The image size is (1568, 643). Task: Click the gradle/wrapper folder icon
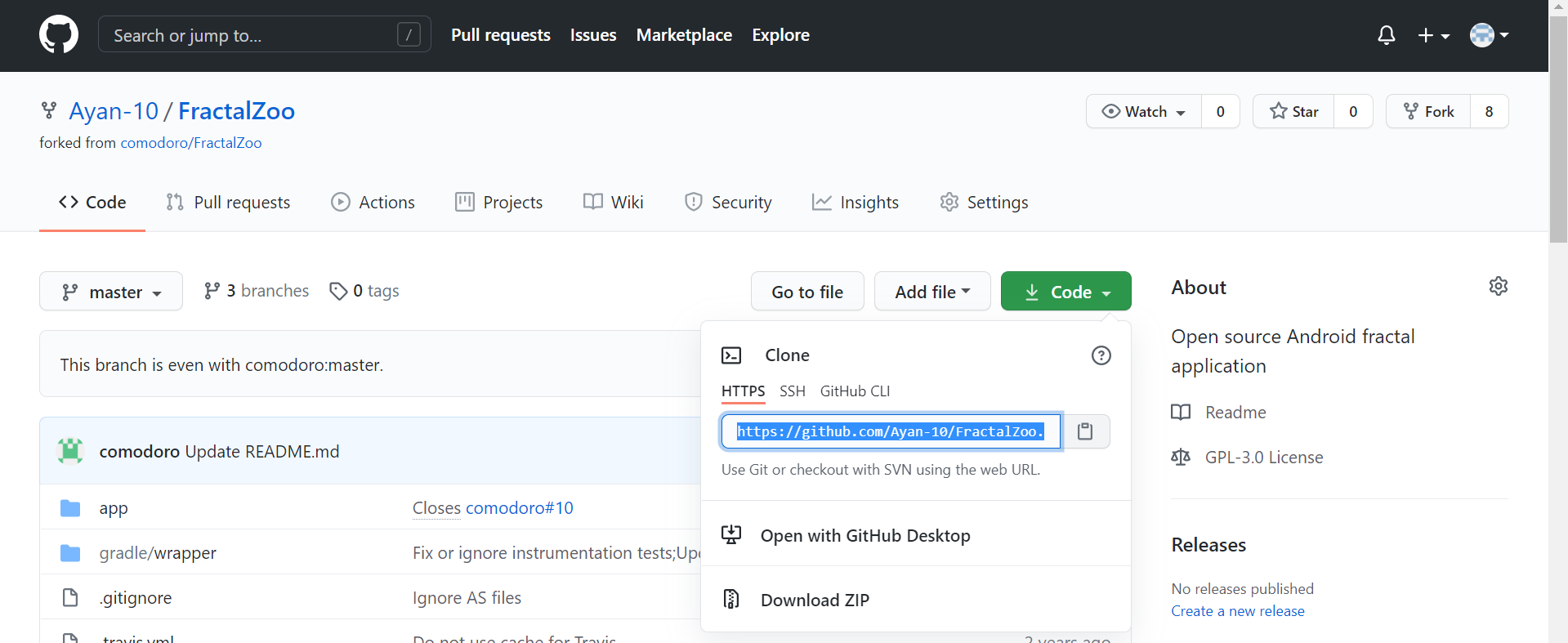point(70,553)
